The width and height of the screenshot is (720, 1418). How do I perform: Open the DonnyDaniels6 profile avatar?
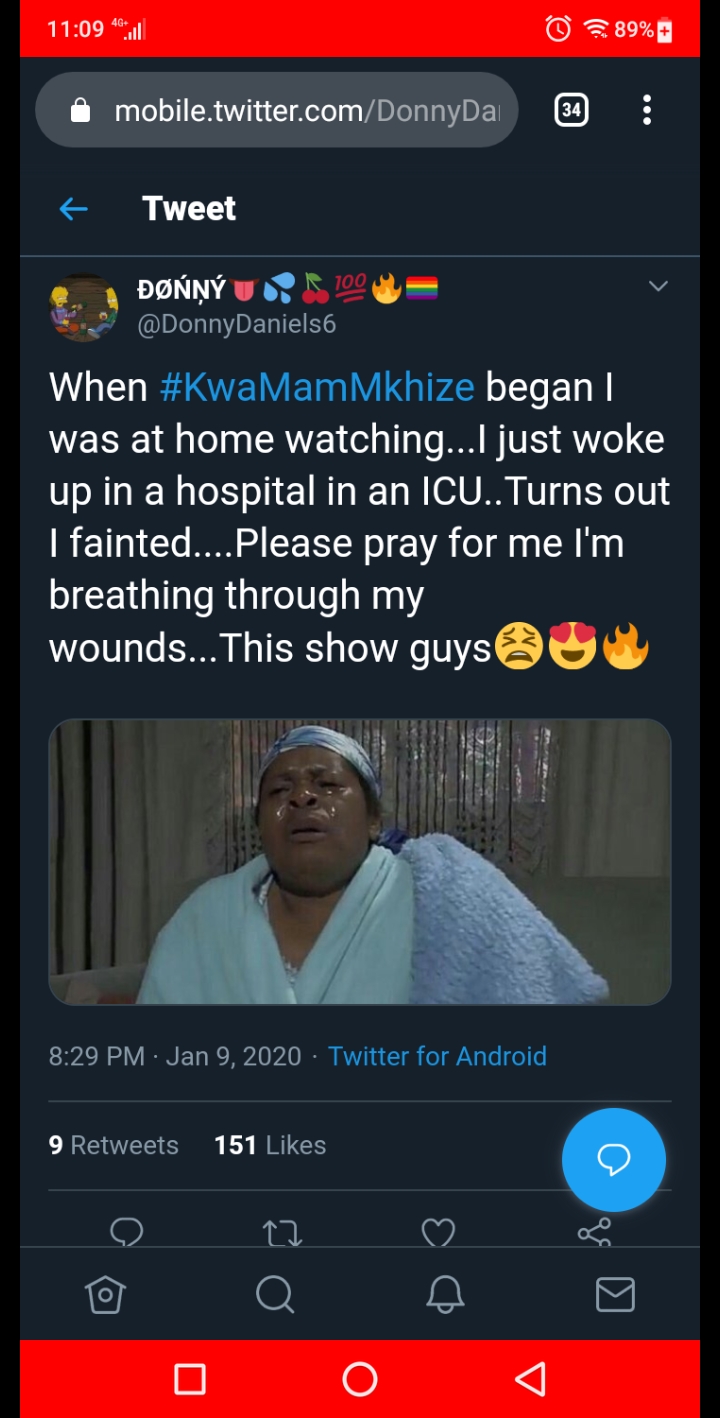tap(84, 307)
